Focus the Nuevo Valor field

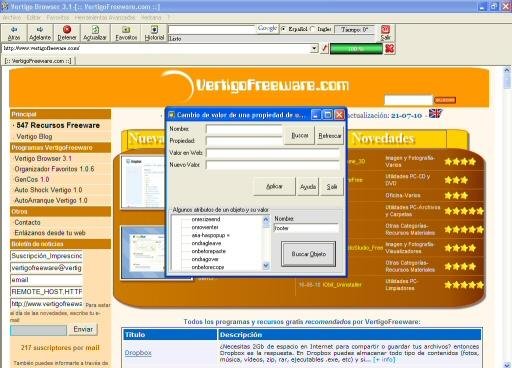(x=273, y=165)
